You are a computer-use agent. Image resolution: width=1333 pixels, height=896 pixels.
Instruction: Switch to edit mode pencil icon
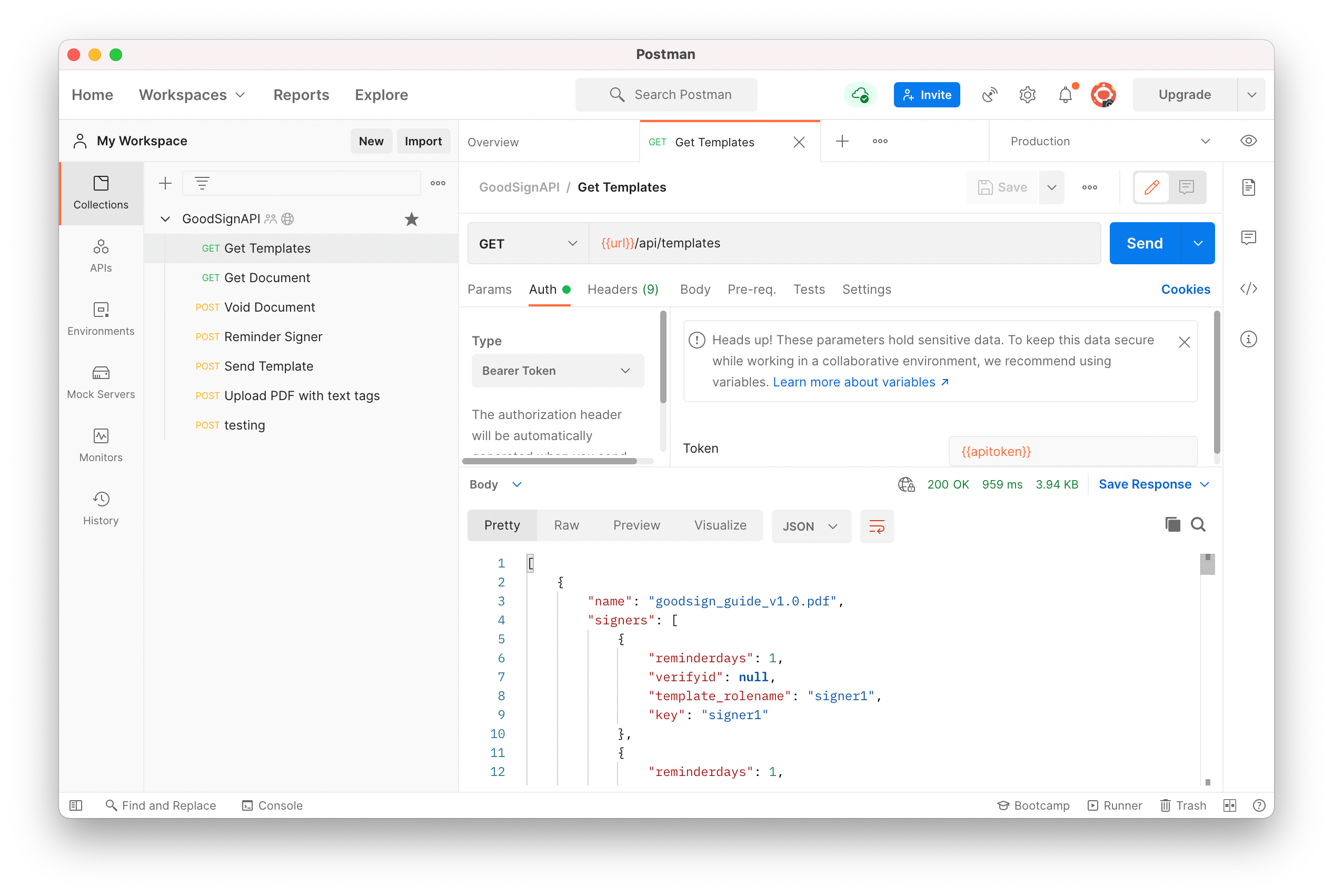coord(1151,187)
